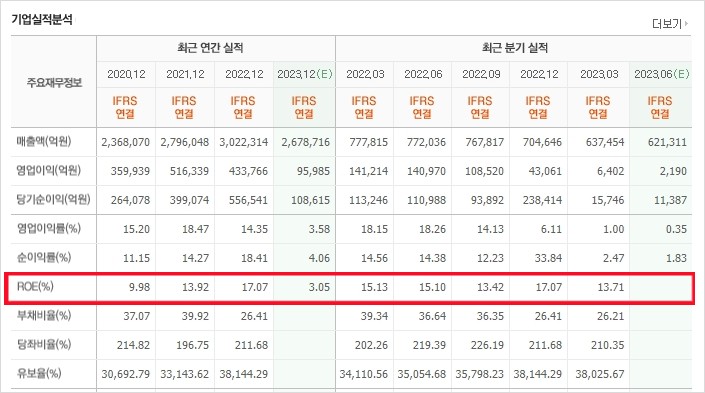Viewport: 705px width, 393px height.
Task: Select debt ratio value 37.07
Action: coord(137,316)
